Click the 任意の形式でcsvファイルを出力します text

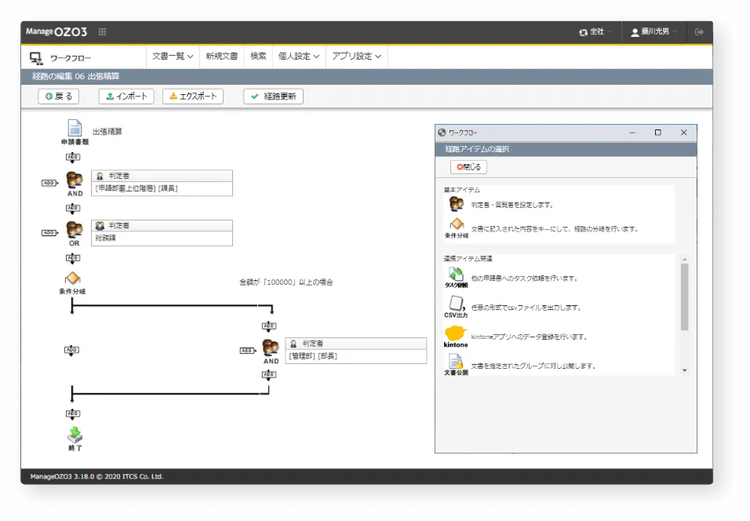(x=526, y=308)
